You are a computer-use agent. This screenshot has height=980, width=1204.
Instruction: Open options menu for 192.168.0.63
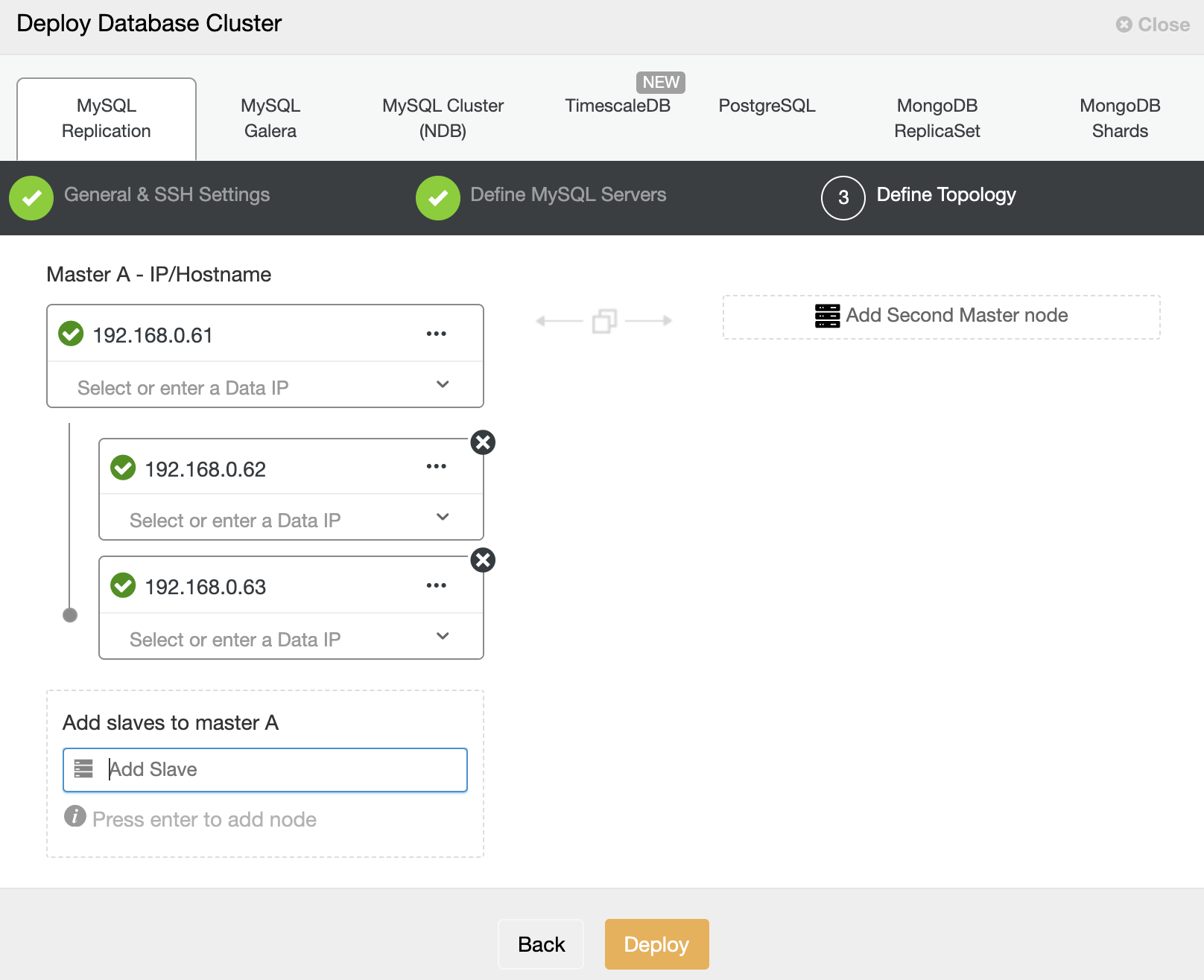(x=437, y=585)
